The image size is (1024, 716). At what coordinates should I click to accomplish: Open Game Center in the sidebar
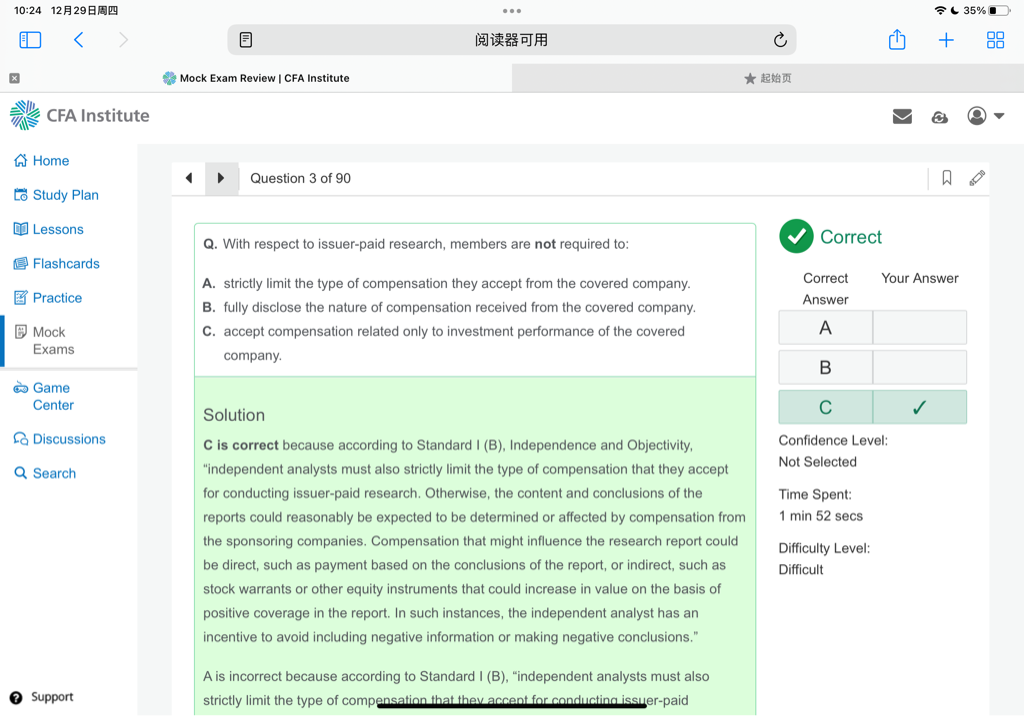(x=44, y=397)
